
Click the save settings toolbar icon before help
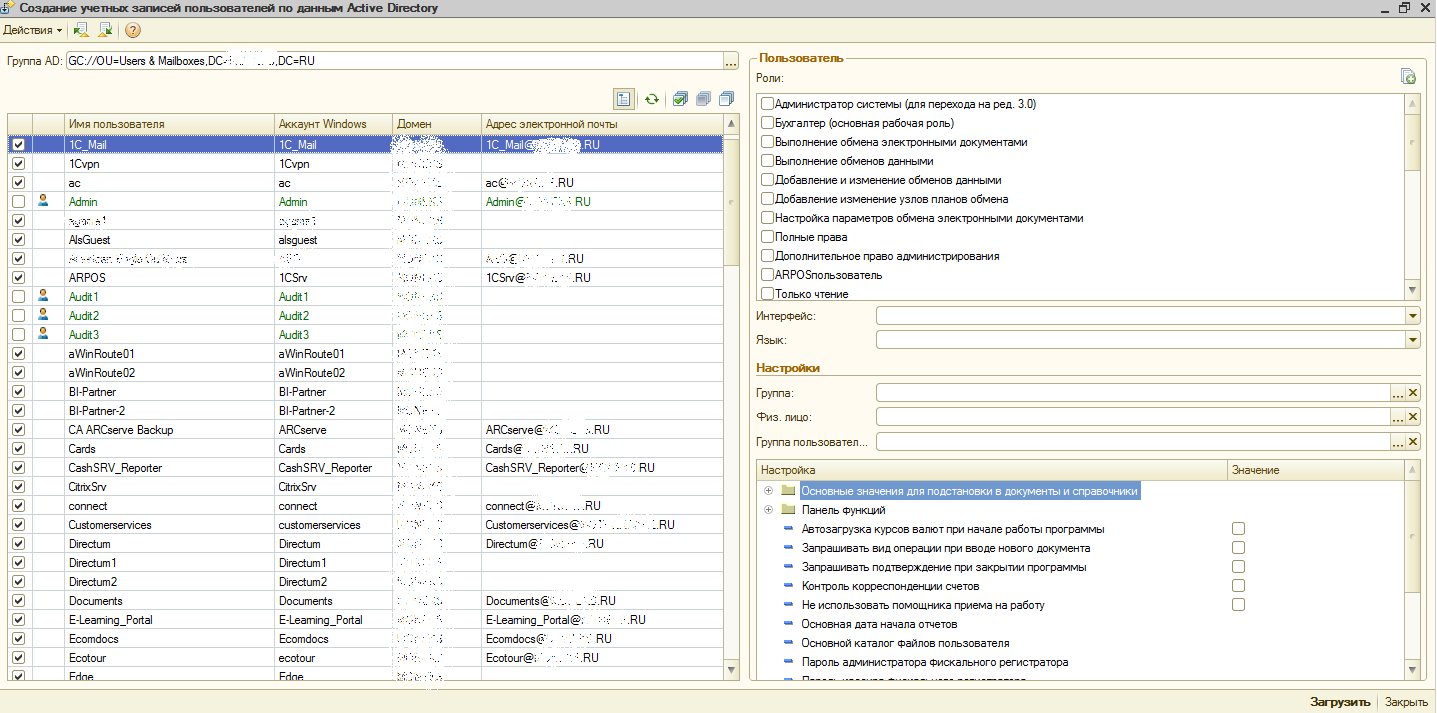click(105, 30)
